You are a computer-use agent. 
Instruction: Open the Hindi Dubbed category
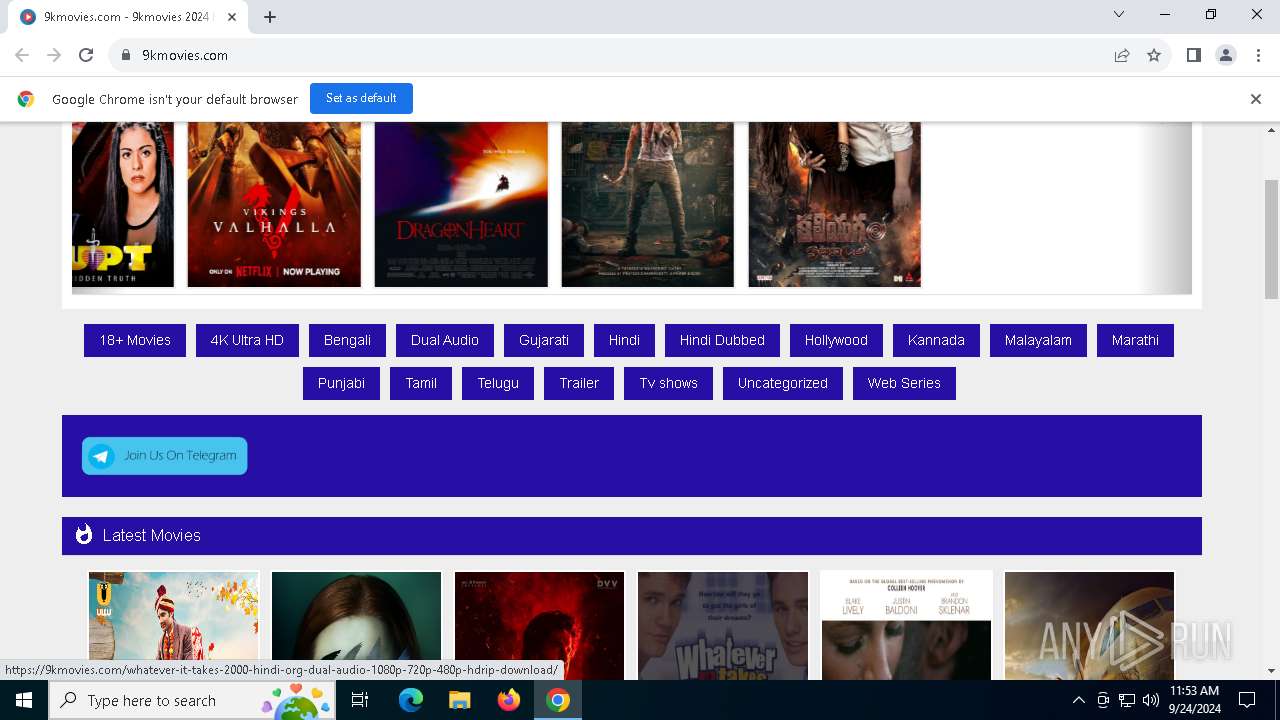pyautogui.click(x=722, y=340)
